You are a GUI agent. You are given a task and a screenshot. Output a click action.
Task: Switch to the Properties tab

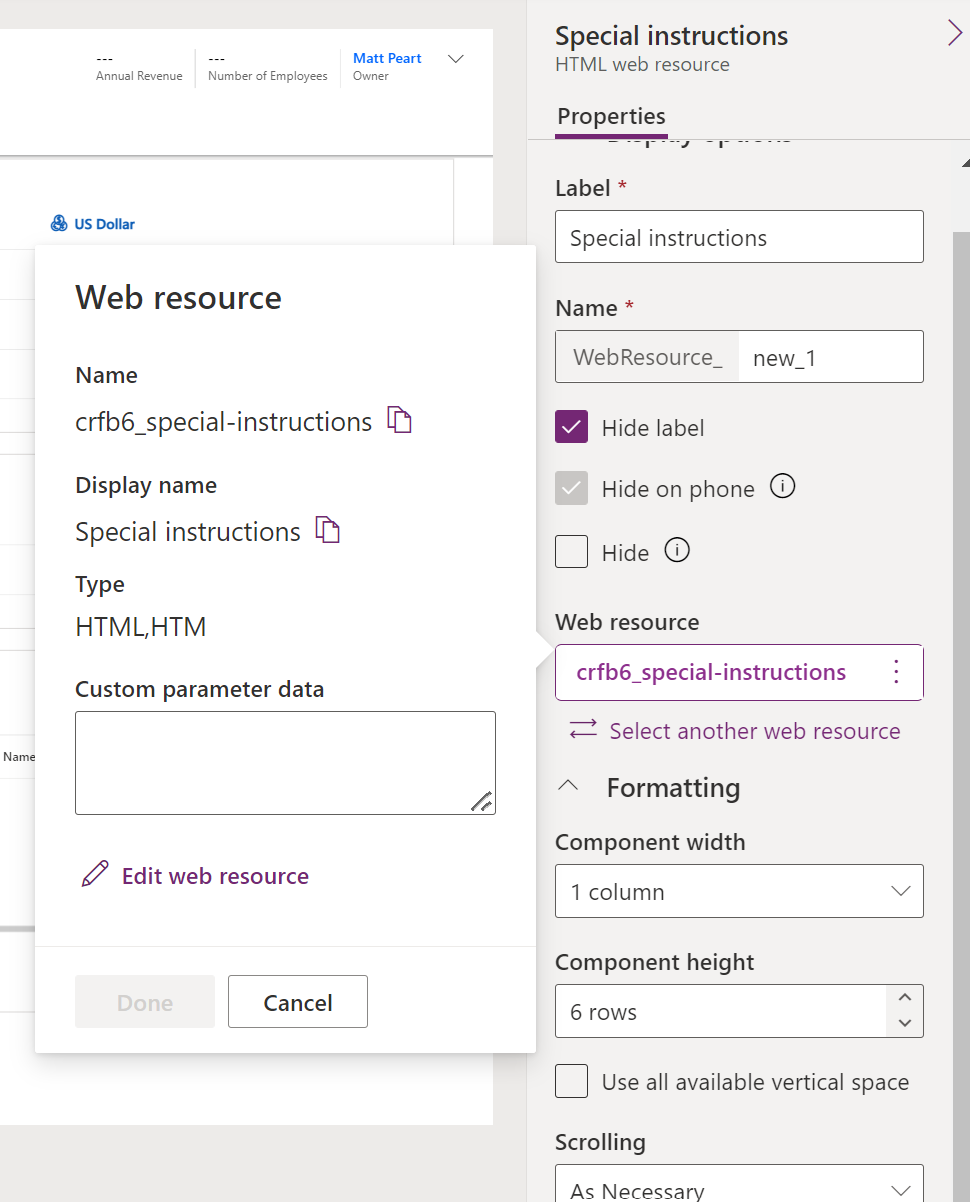[x=611, y=116]
